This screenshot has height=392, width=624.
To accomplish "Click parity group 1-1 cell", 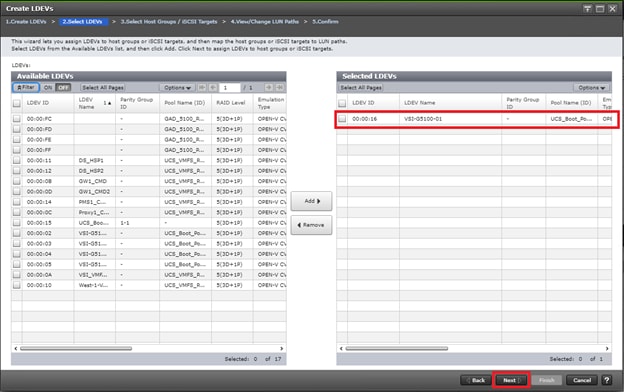I will pyautogui.click(x=125, y=222).
